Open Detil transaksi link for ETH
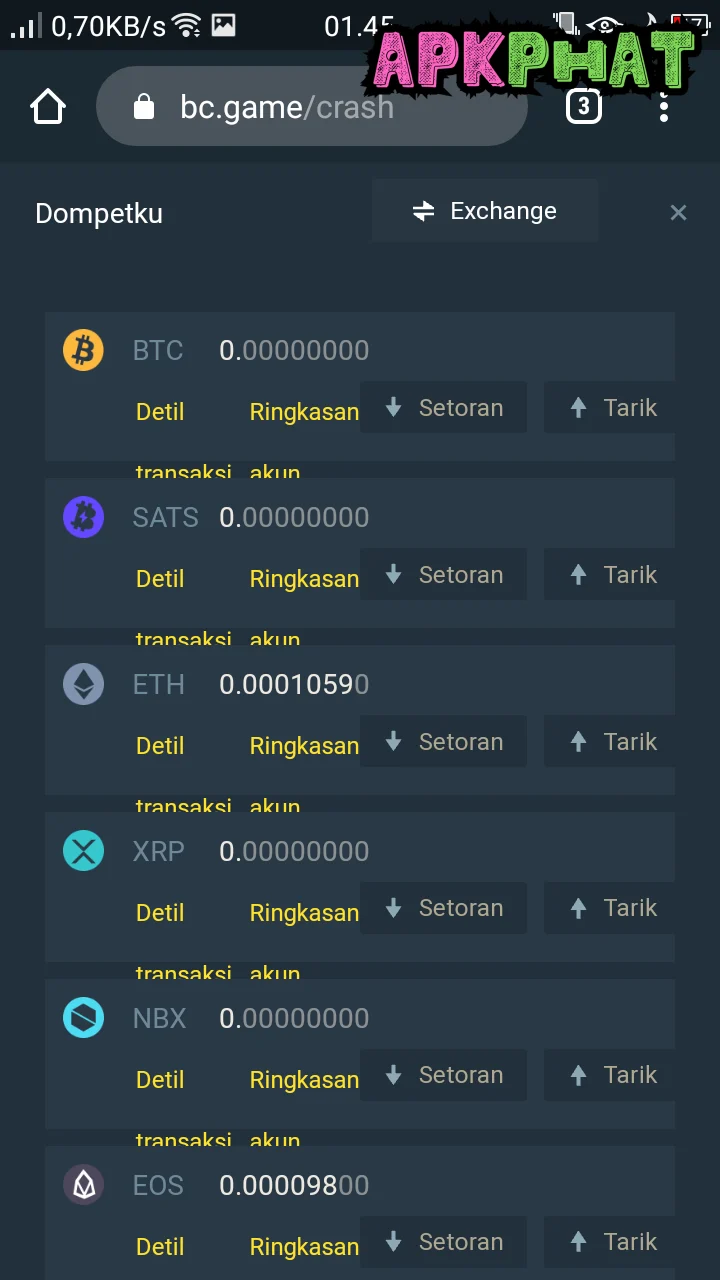The image size is (720, 1280). click(x=160, y=746)
